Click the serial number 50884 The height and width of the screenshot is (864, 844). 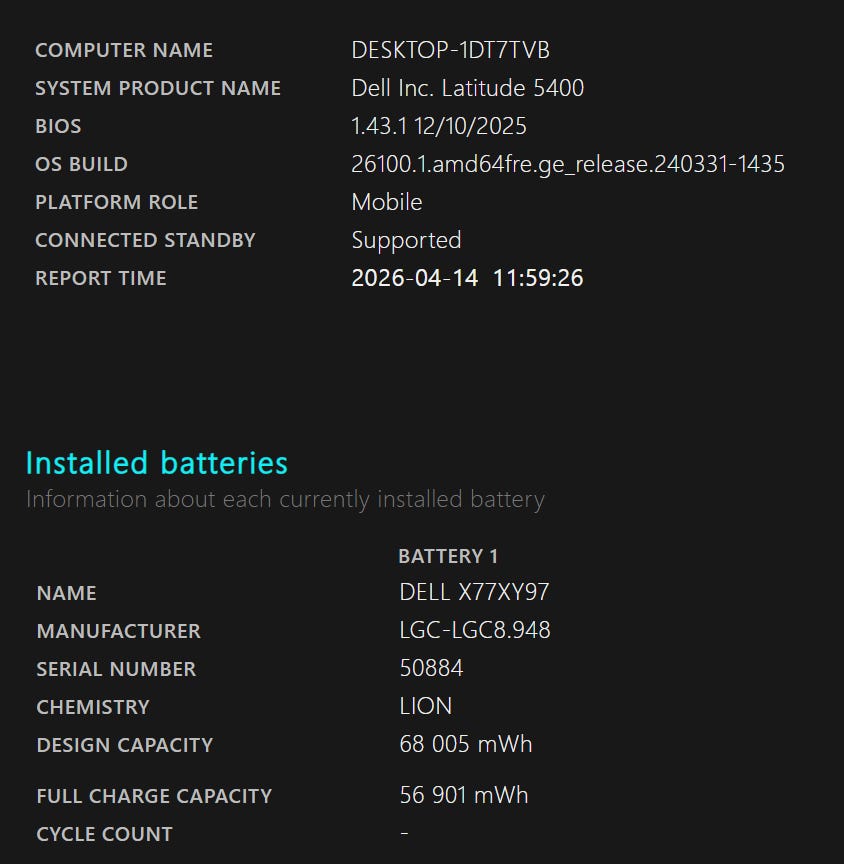[x=431, y=668]
